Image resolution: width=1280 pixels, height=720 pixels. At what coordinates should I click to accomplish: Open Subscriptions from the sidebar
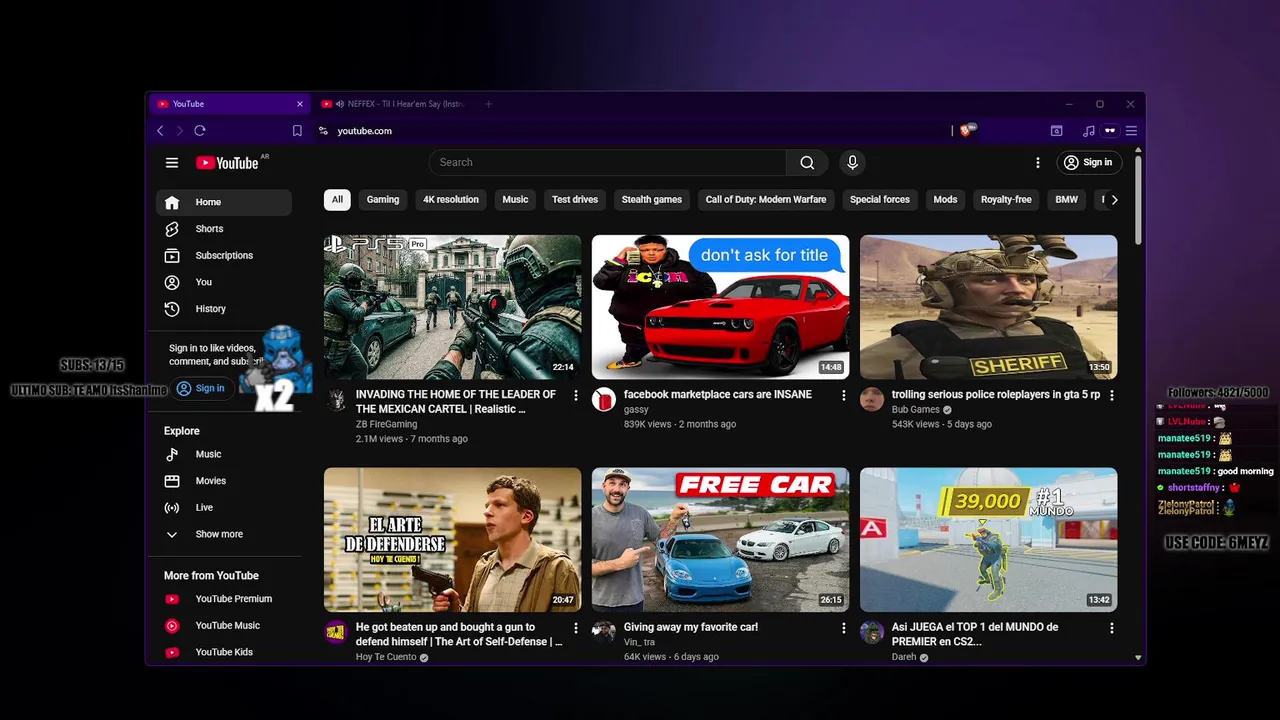coord(224,255)
